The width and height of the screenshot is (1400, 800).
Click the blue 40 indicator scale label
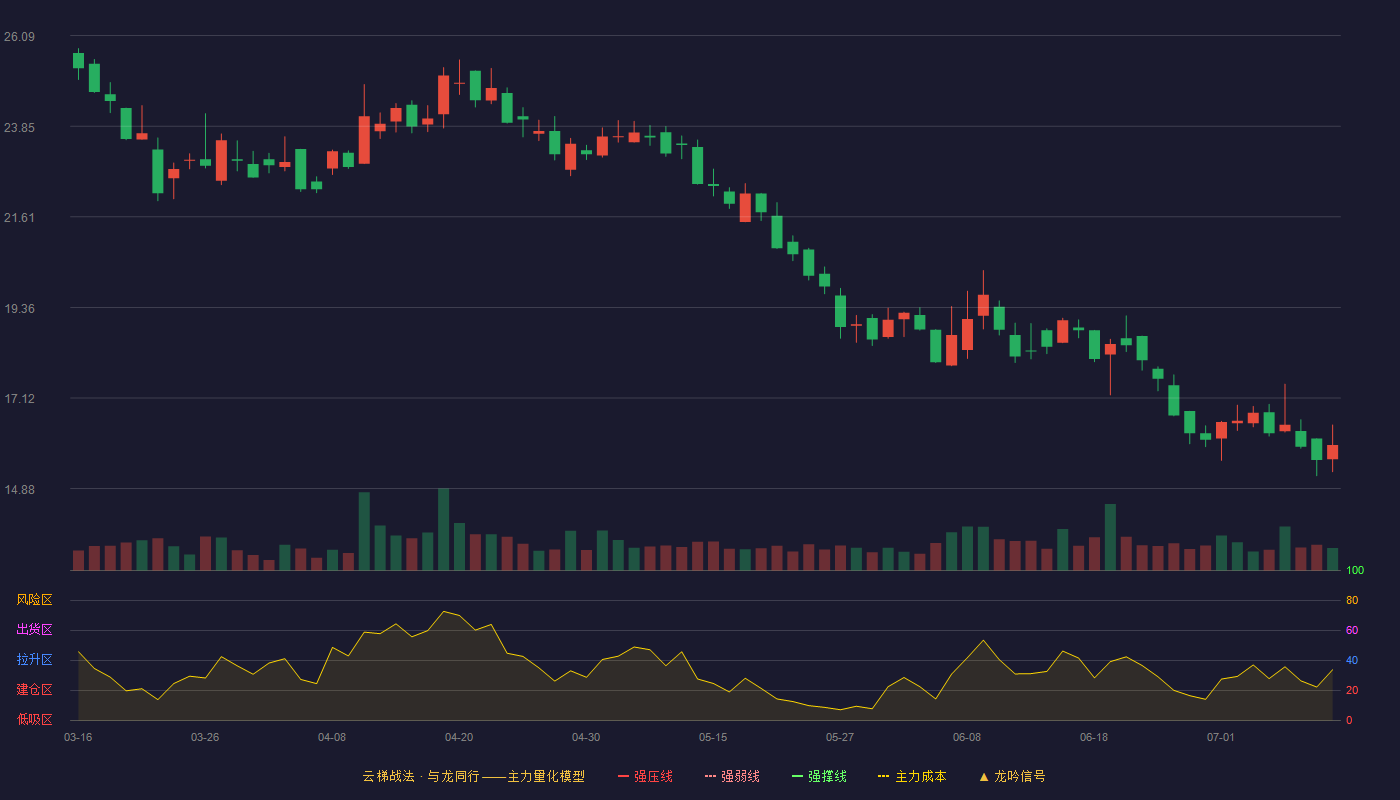[1352, 660]
